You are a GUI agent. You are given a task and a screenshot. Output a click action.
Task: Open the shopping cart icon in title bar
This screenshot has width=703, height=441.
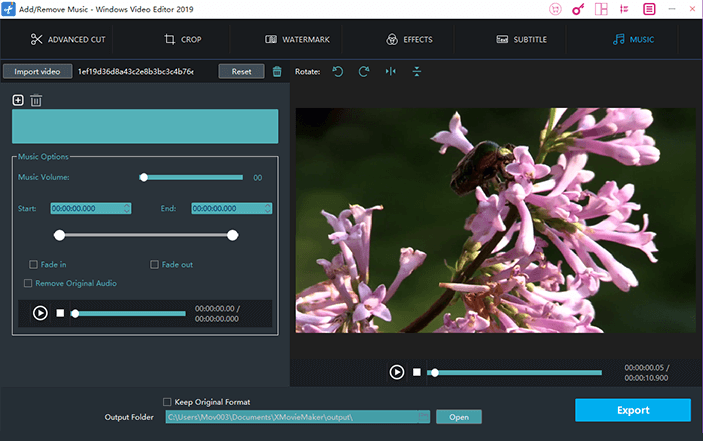pos(556,9)
